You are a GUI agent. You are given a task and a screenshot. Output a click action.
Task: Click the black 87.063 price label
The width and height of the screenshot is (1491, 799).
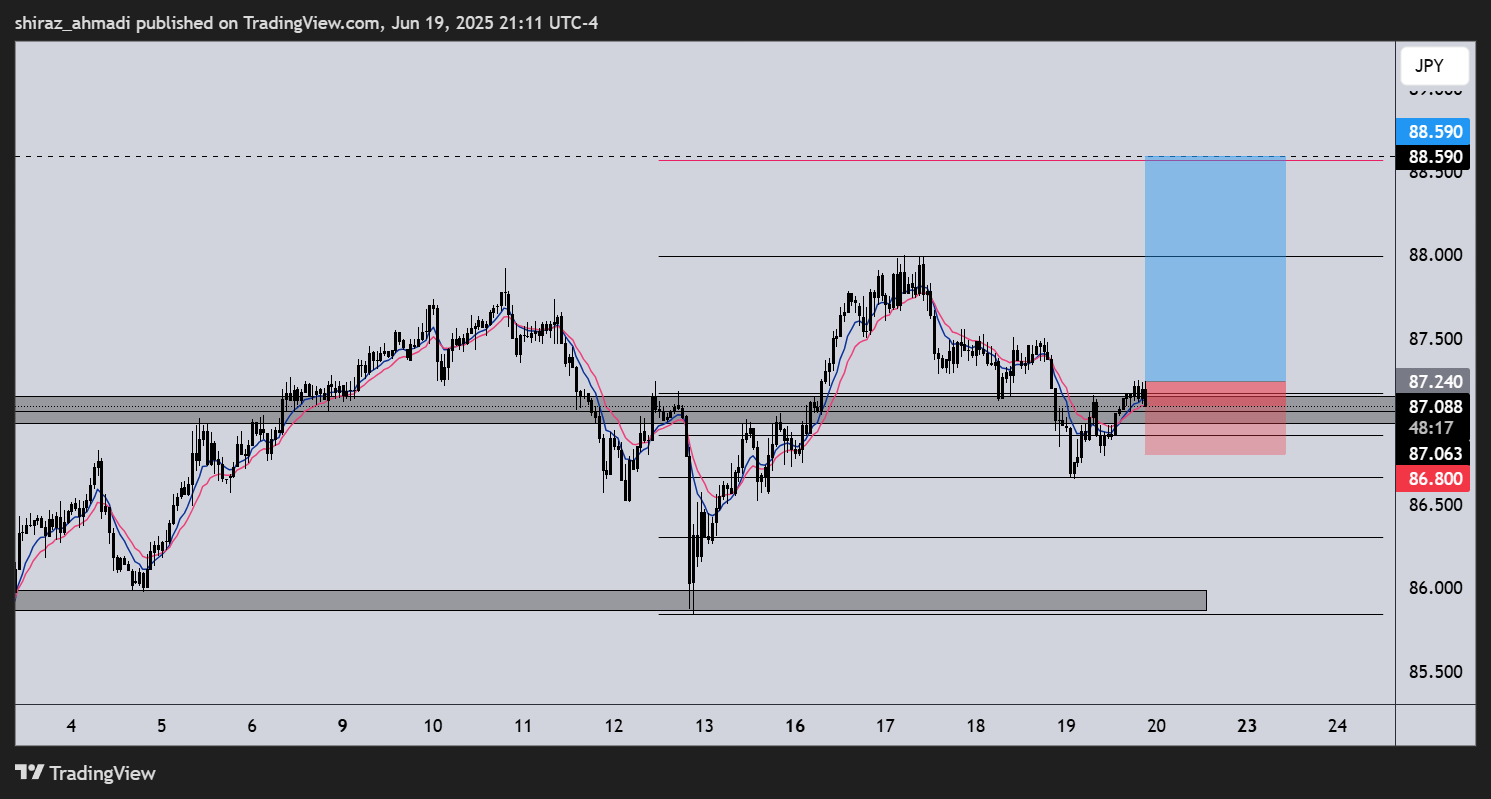(1435, 453)
